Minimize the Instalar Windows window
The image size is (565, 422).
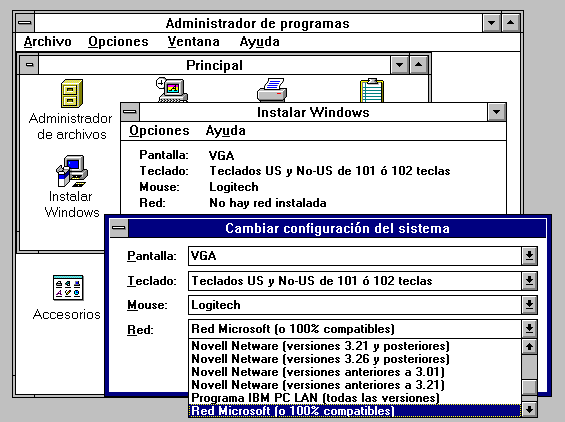(x=497, y=112)
